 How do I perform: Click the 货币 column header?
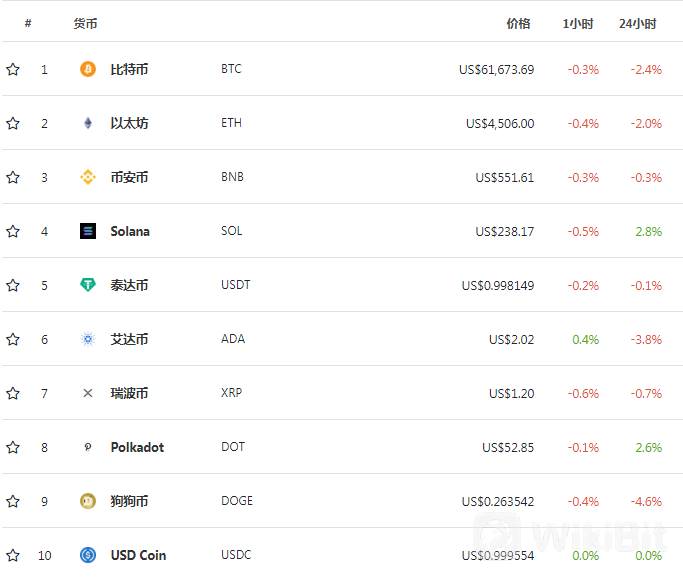click(x=85, y=24)
